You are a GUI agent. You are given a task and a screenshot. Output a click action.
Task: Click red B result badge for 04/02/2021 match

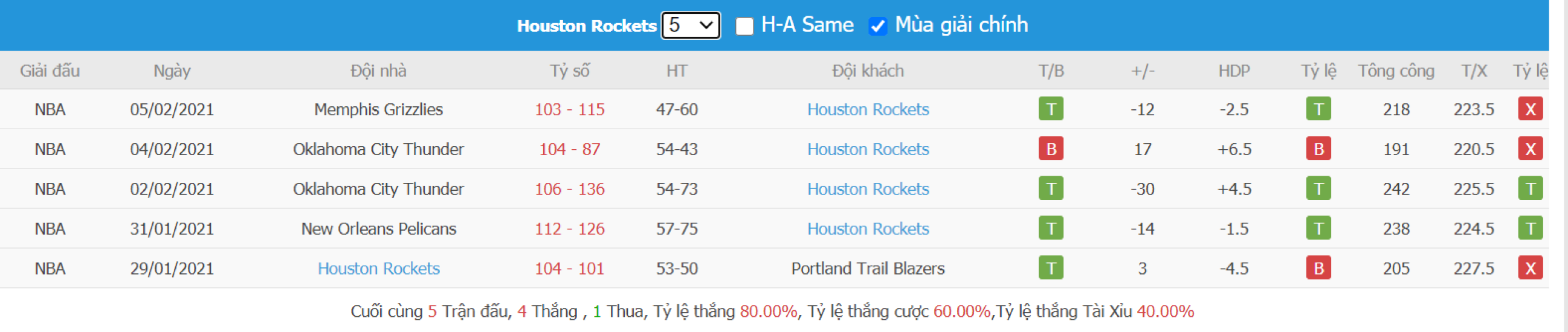tap(1051, 148)
